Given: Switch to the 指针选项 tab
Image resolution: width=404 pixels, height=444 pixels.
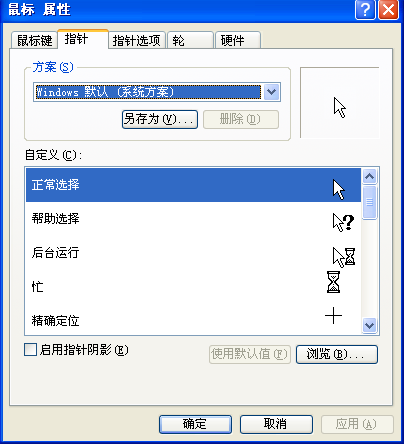Looking at the screenshot, I should 137,40.
